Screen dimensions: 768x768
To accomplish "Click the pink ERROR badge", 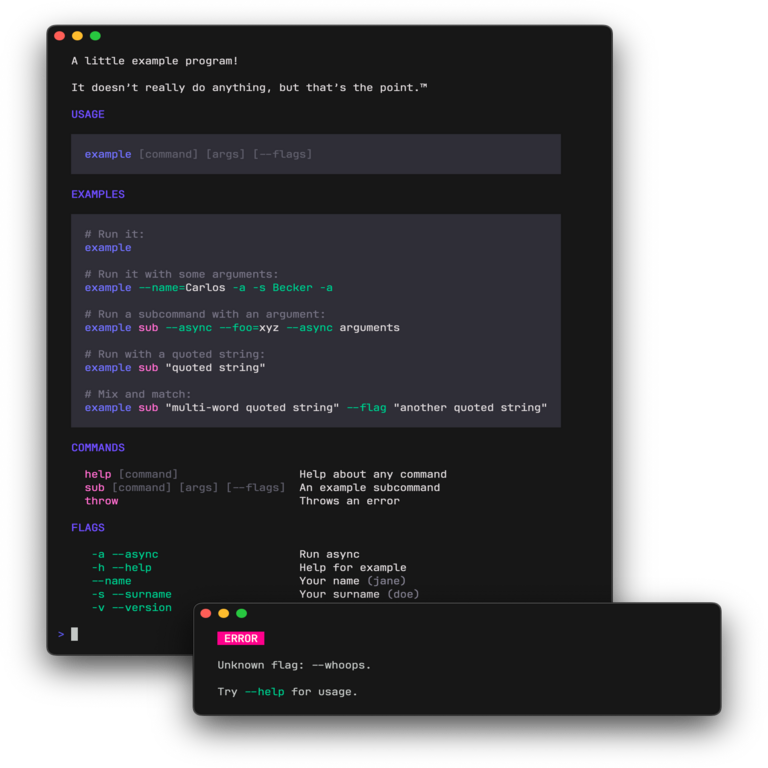I will coord(240,638).
